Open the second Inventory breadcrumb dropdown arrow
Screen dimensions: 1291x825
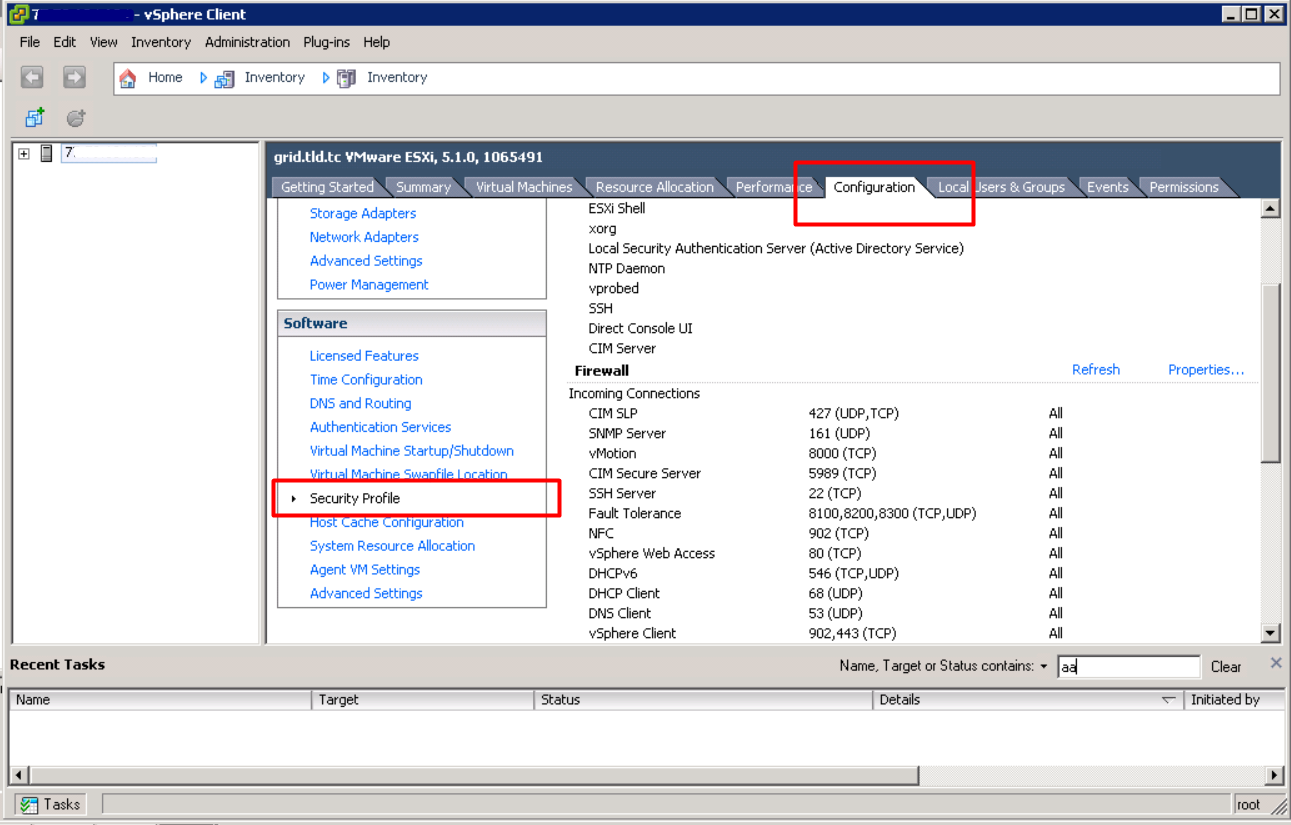point(326,78)
